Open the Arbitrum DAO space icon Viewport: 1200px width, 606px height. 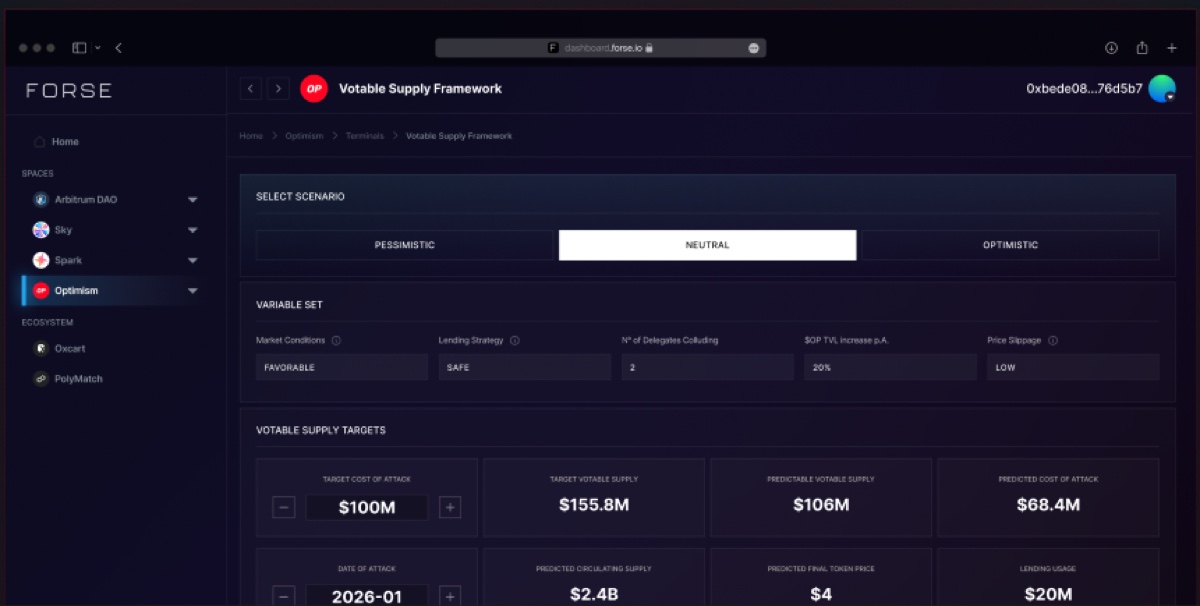click(x=41, y=200)
